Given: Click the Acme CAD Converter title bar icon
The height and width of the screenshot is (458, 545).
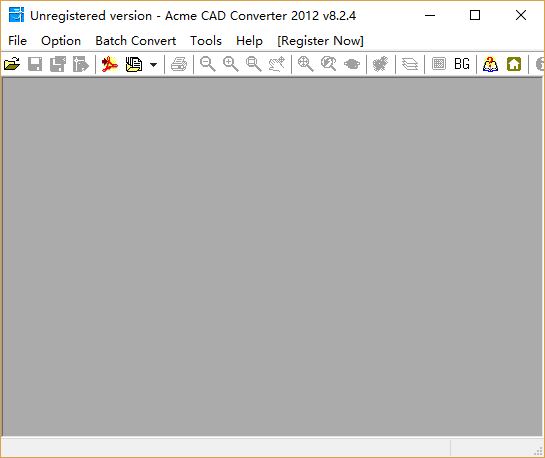Looking at the screenshot, I should point(16,15).
